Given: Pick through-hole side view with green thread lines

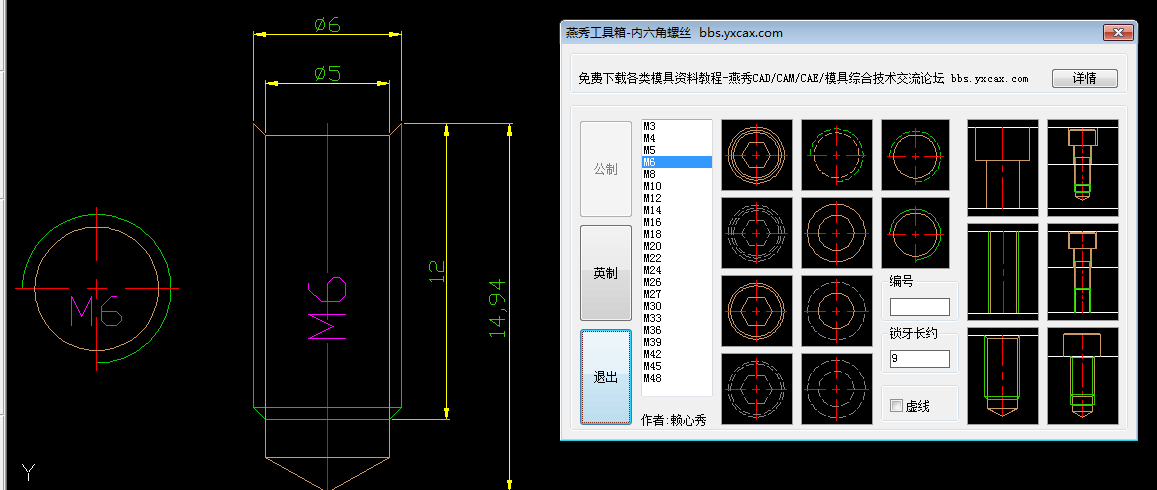Looking at the screenshot, I should click(x=1003, y=272).
